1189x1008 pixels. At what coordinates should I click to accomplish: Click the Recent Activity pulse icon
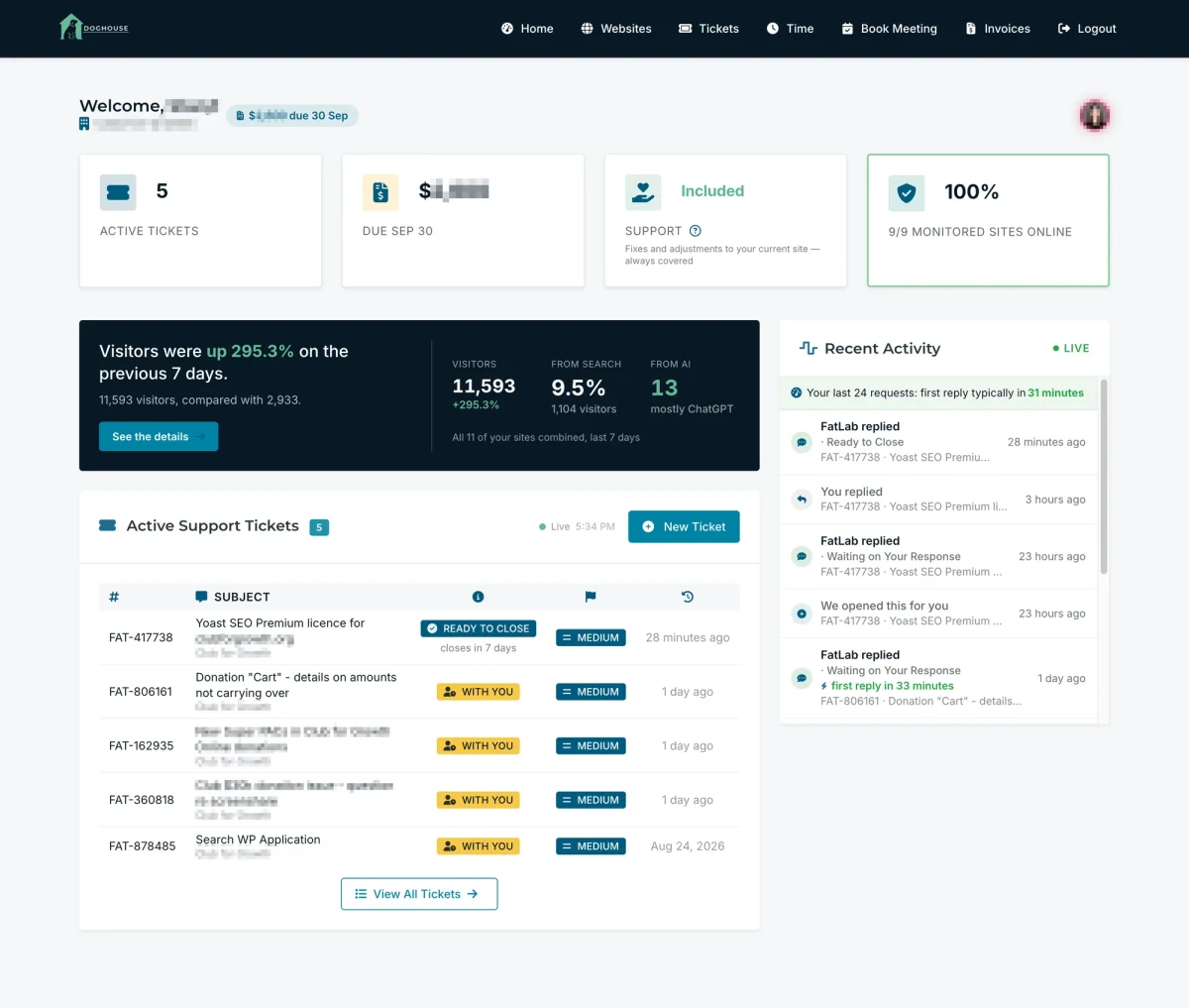tap(809, 349)
